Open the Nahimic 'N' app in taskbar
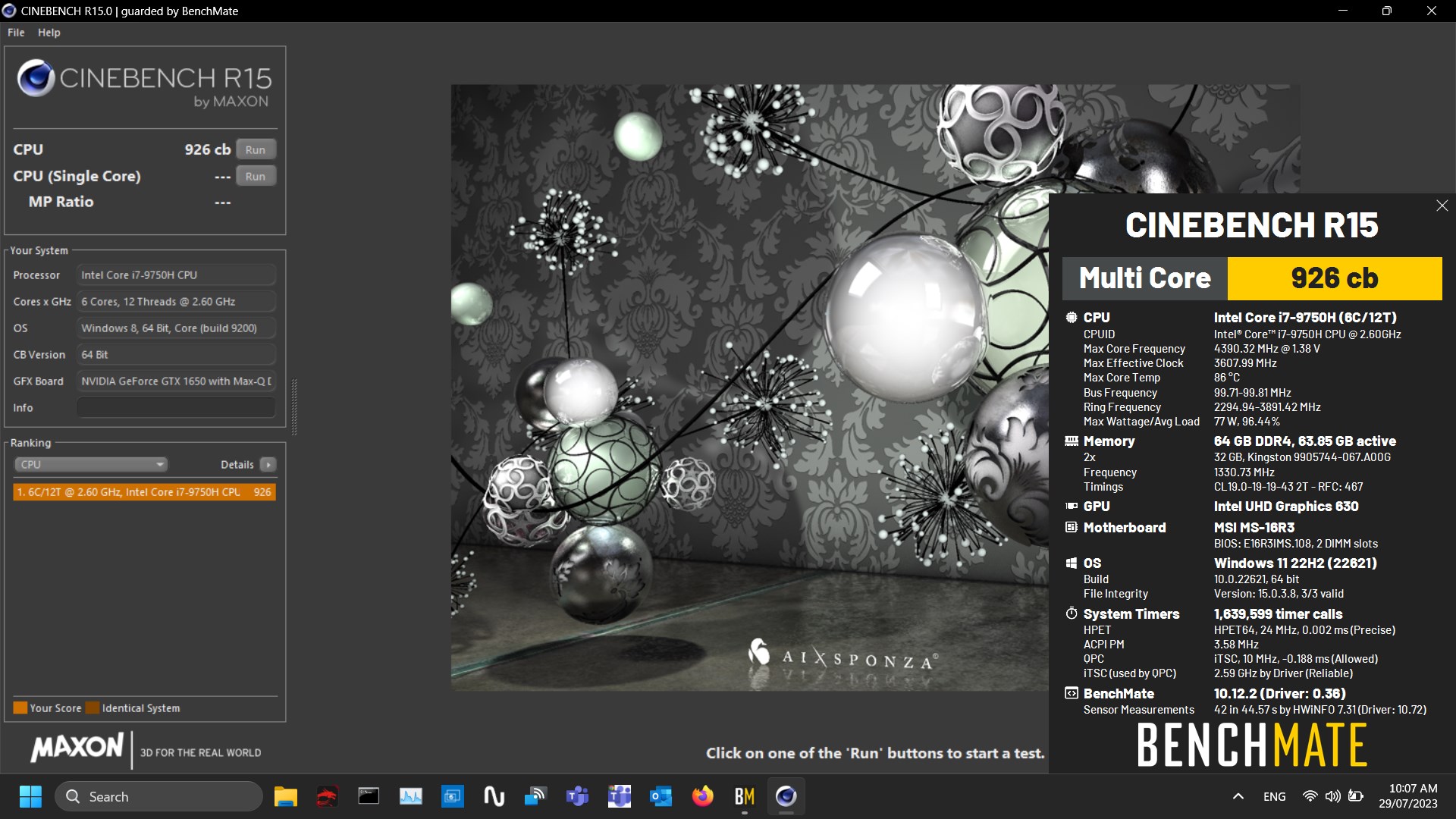Image resolution: width=1456 pixels, height=819 pixels. point(494,796)
